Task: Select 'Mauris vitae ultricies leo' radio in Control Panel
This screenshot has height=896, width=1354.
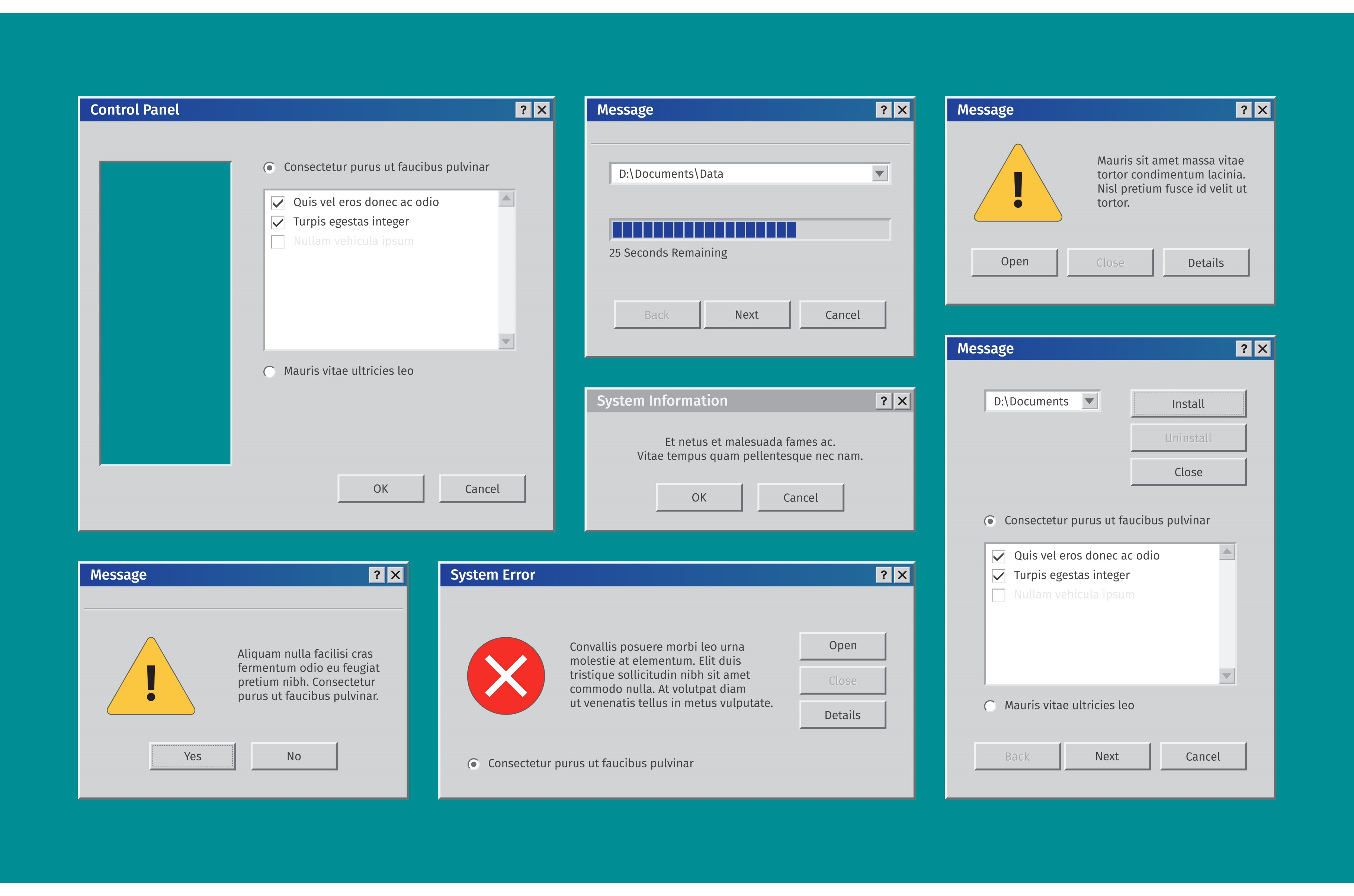Action: point(269,372)
